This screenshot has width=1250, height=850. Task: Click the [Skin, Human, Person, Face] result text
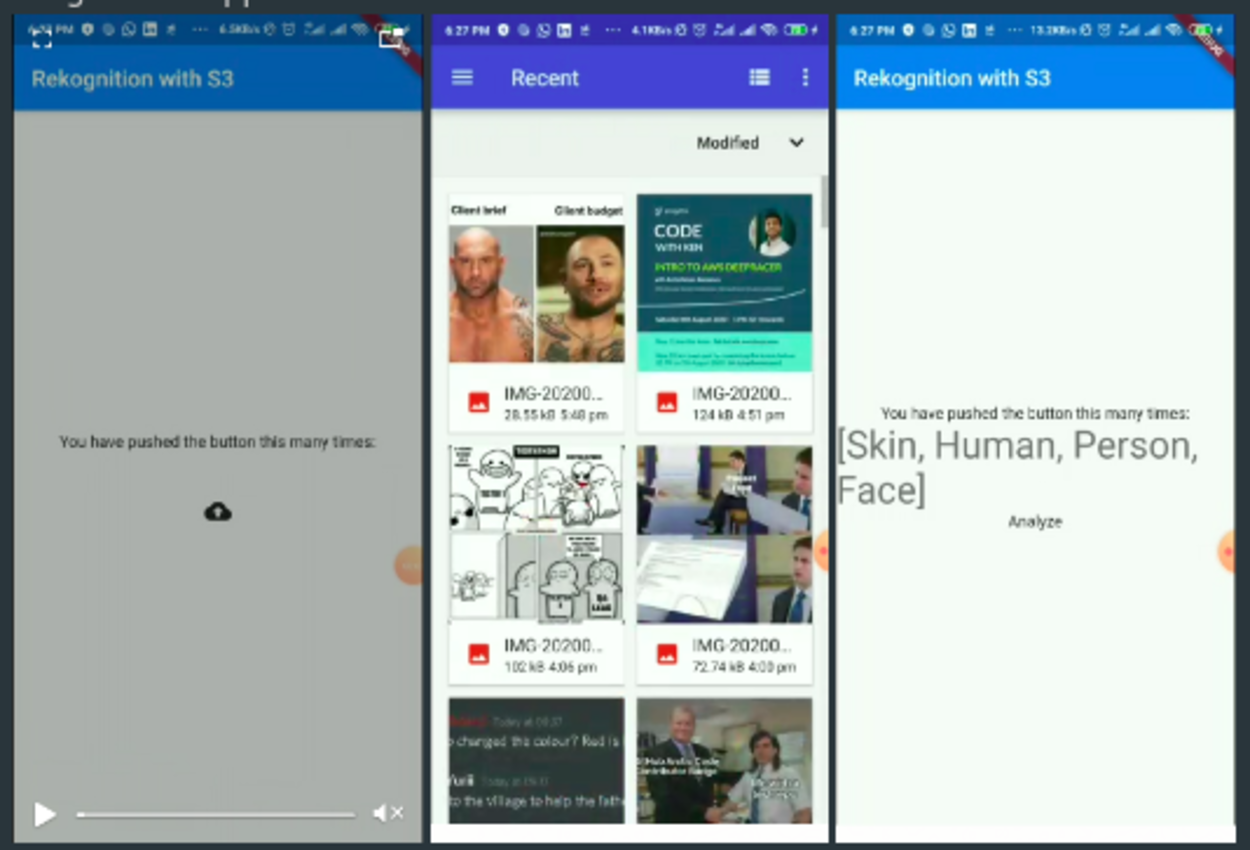click(x=1017, y=468)
